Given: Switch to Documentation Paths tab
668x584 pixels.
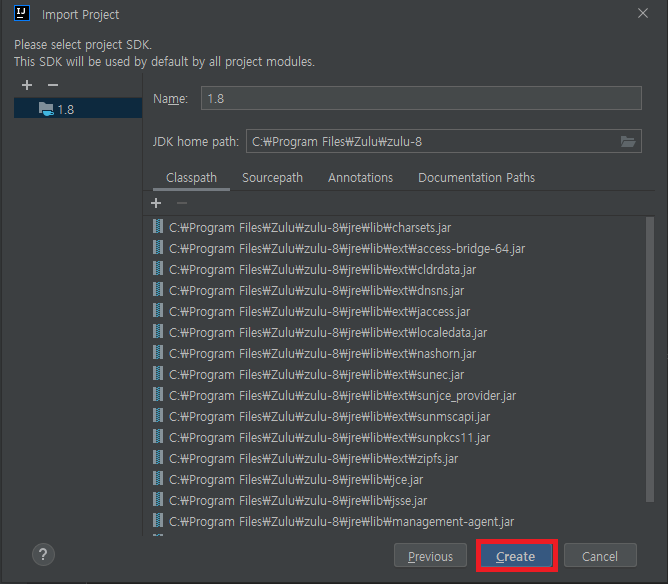Looking at the screenshot, I should [x=476, y=178].
